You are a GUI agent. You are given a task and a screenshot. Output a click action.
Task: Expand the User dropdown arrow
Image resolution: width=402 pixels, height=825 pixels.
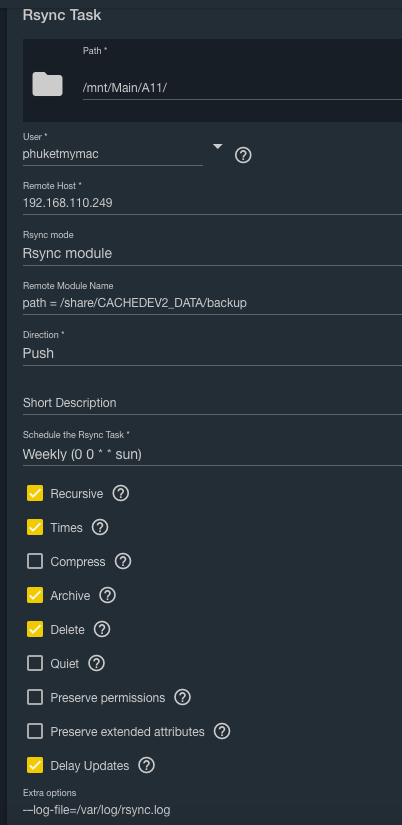tap(217, 146)
